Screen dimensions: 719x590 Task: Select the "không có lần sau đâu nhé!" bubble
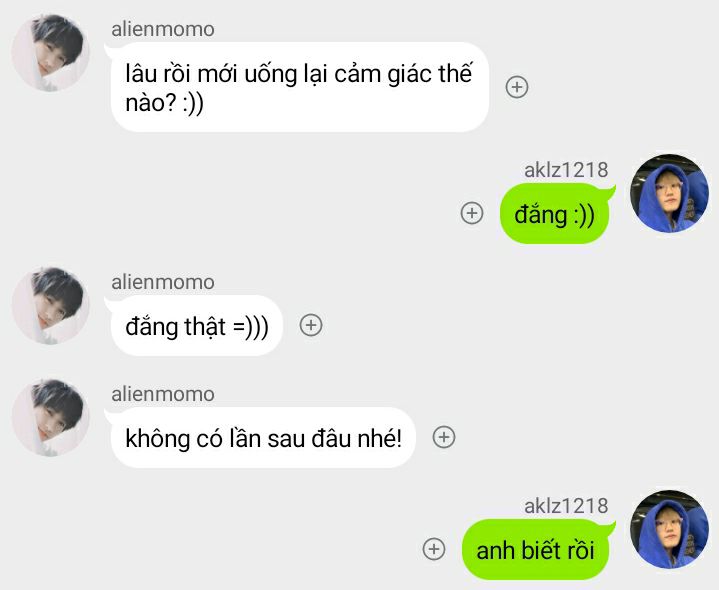(x=263, y=437)
